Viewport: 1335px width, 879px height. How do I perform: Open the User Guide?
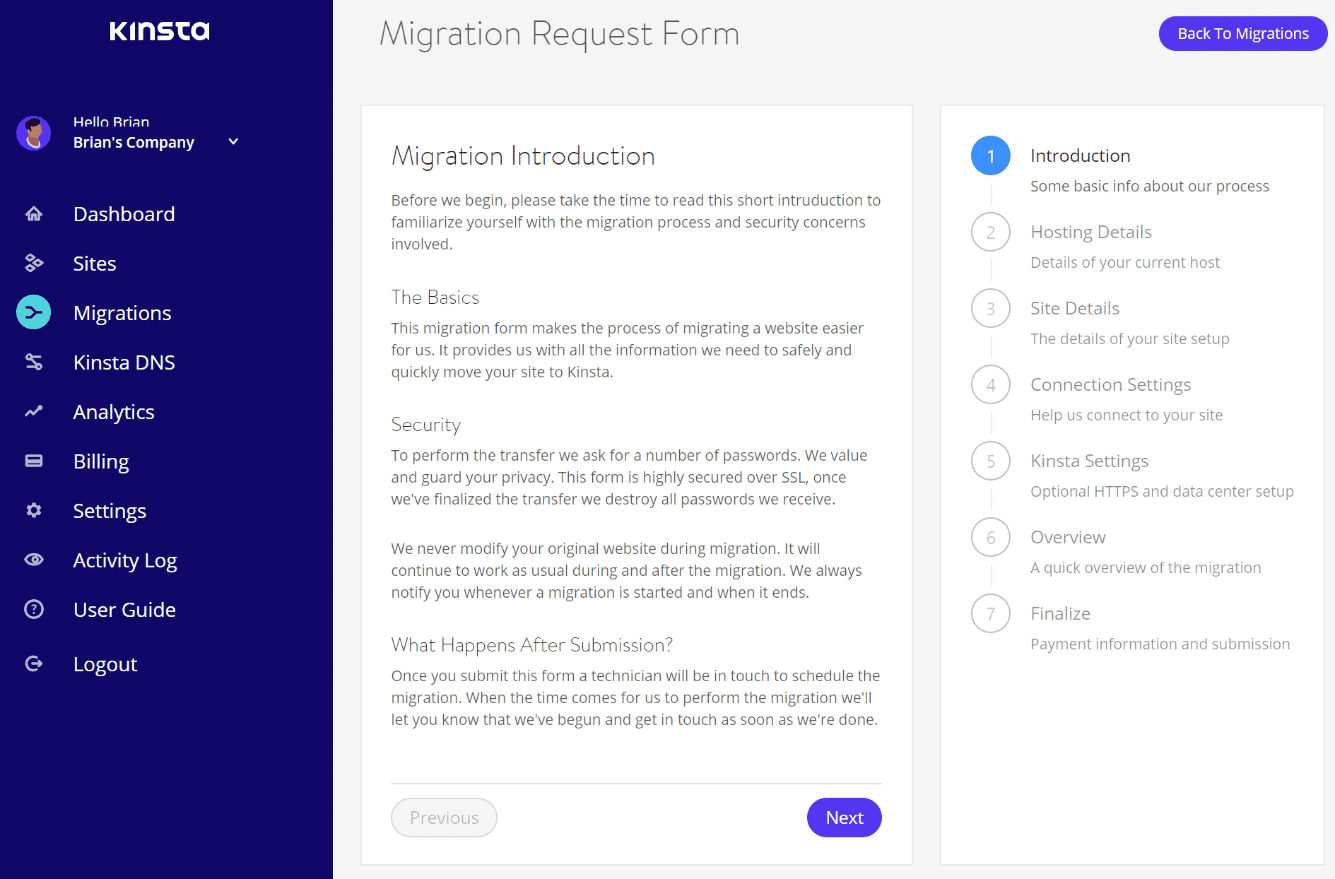[124, 609]
